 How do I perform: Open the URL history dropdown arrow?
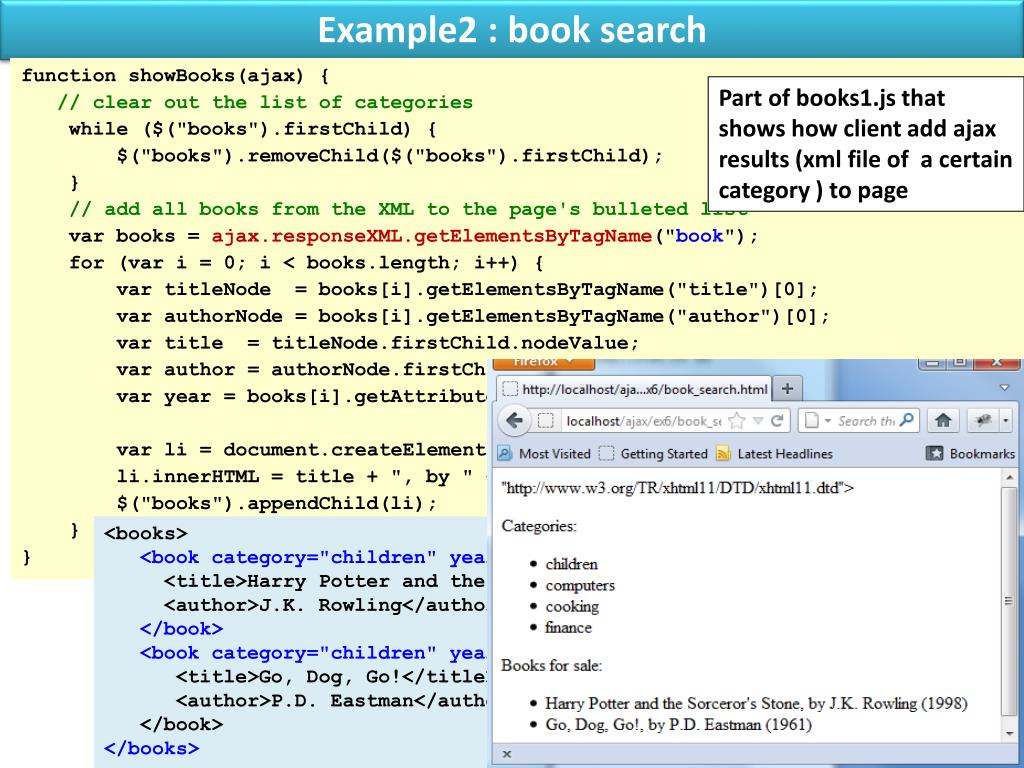(759, 421)
